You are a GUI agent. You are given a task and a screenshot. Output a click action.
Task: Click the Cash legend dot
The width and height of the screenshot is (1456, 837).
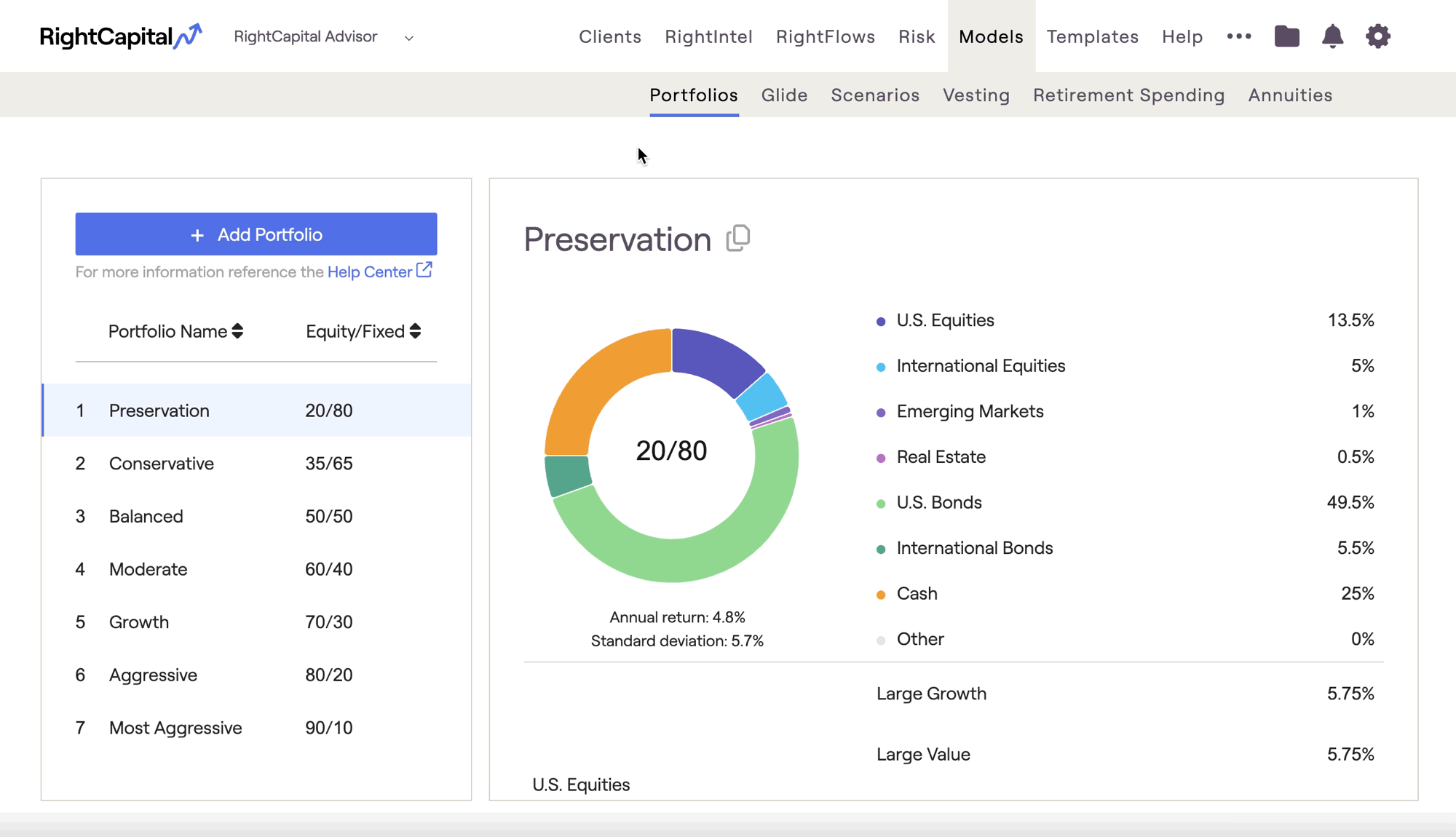[881, 595]
